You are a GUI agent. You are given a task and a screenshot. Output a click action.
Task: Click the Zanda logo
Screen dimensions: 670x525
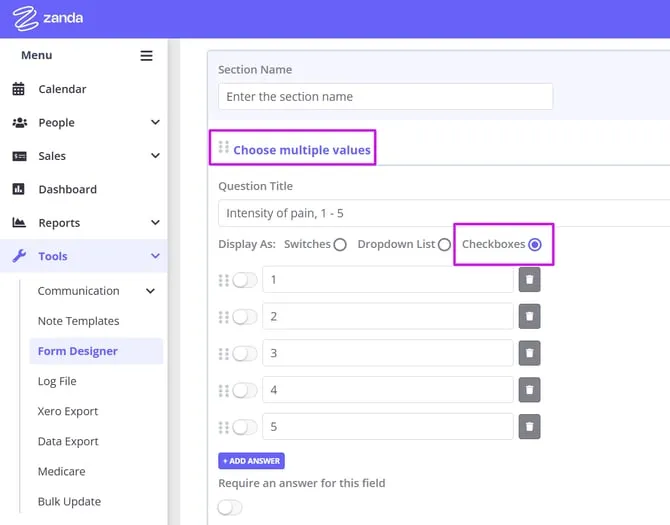48,18
